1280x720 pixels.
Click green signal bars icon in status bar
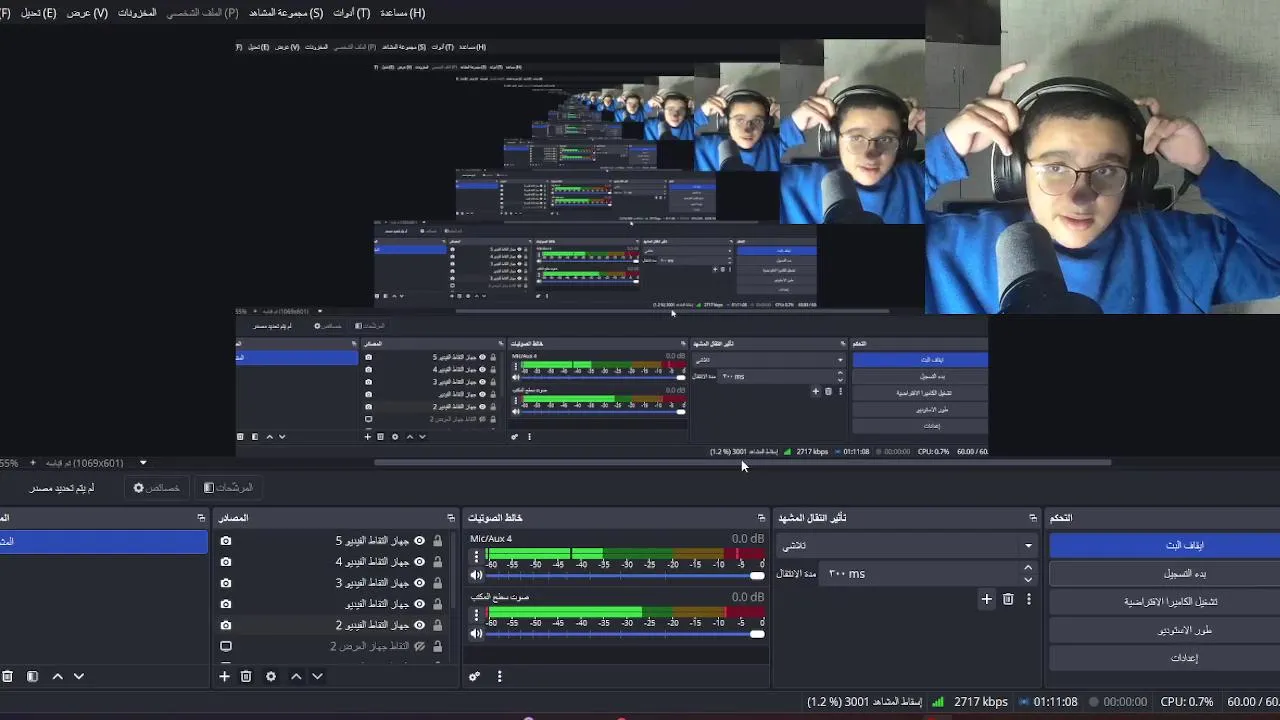click(x=938, y=702)
